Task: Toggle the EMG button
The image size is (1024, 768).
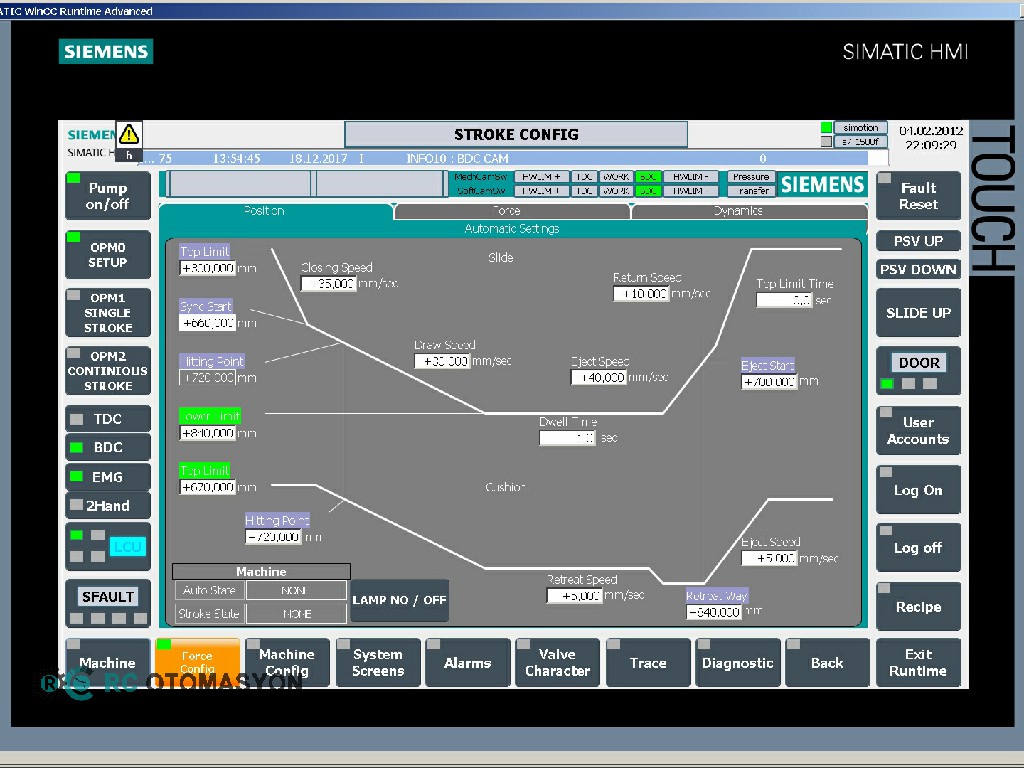Action: tap(108, 477)
